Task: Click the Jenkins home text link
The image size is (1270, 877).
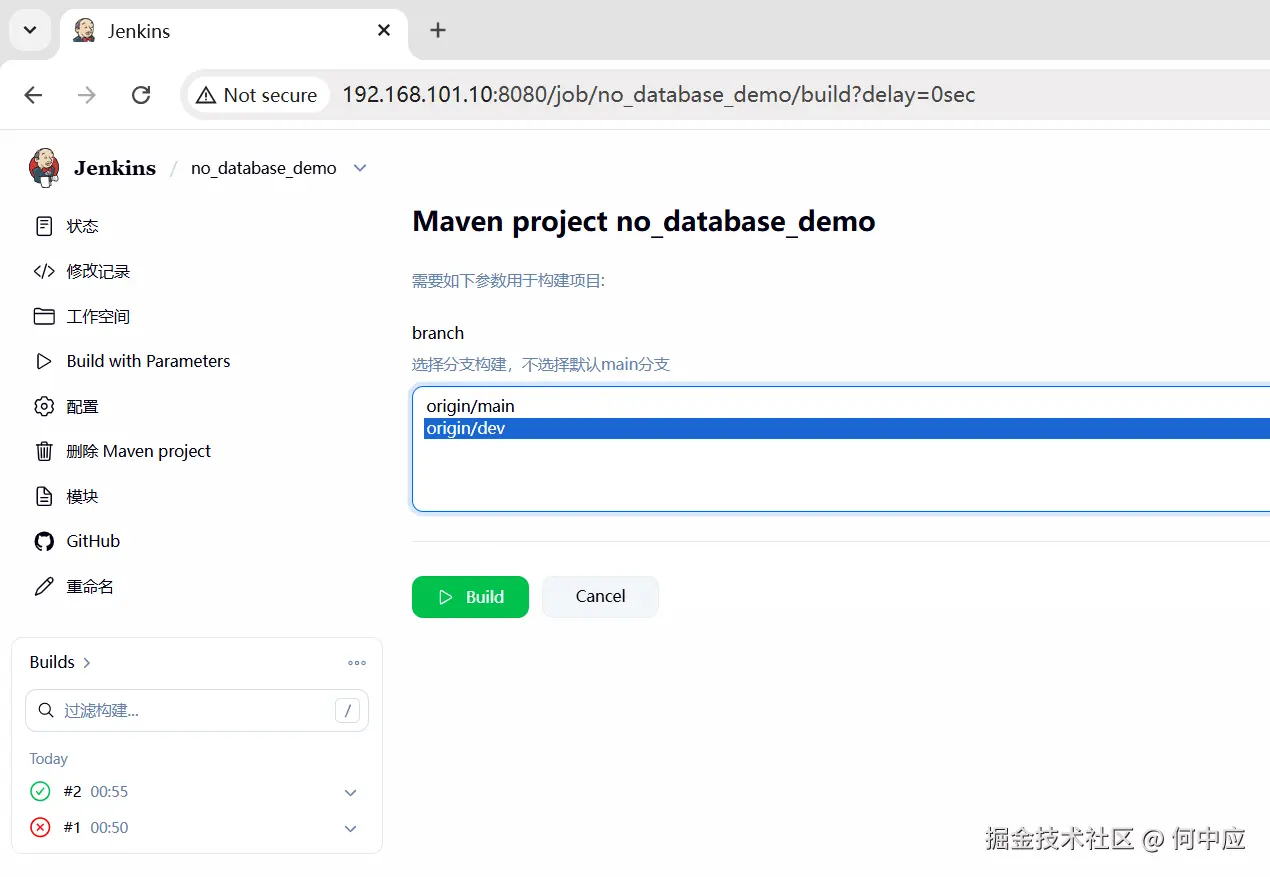Action: 115,168
